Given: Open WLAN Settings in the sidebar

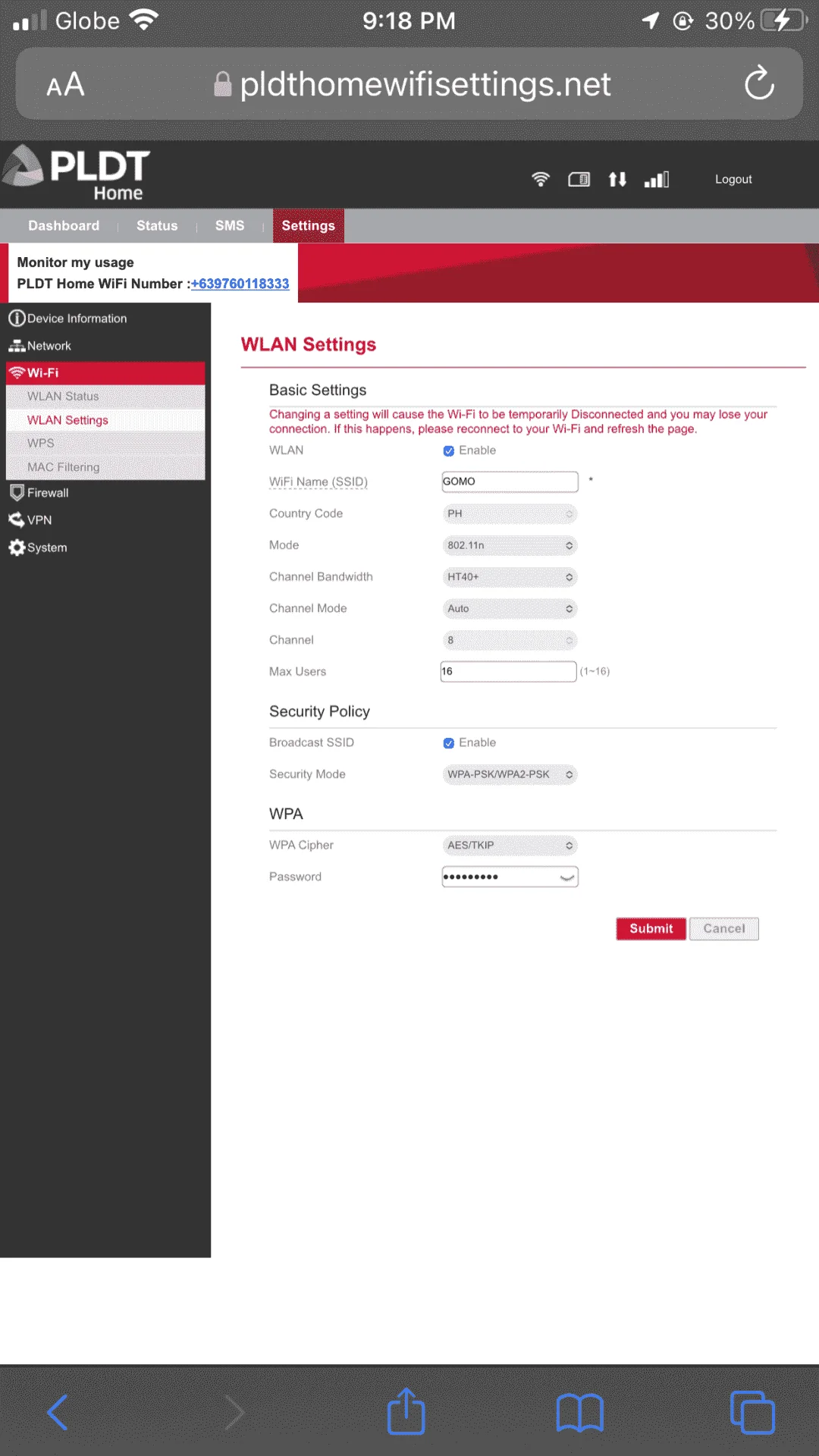Looking at the screenshot, I should click(x=105, y=420).
